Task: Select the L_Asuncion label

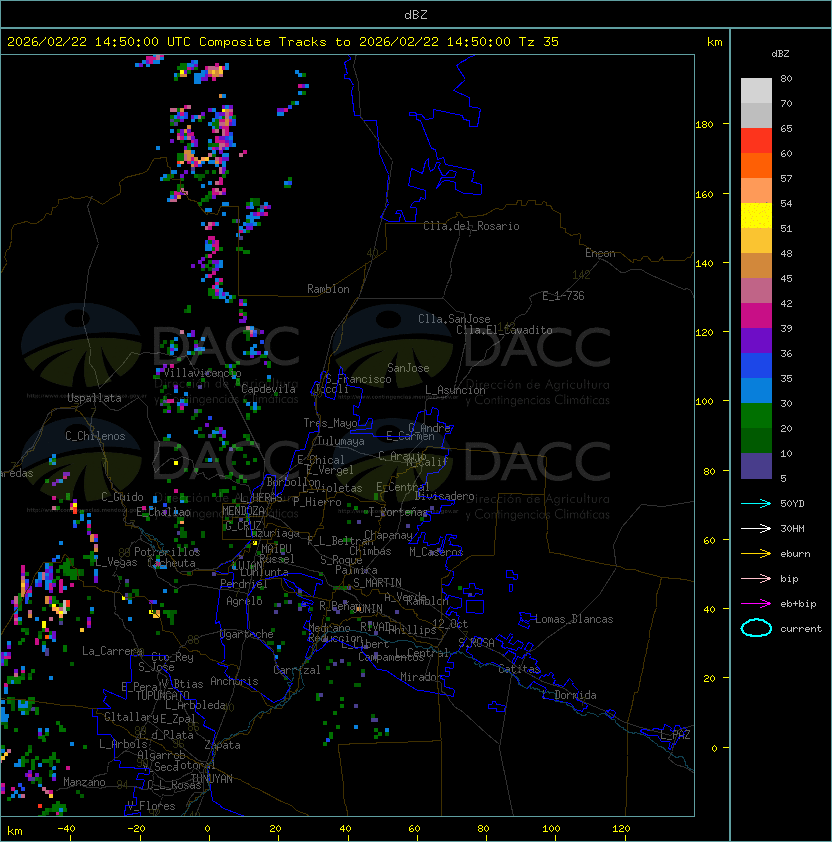Action: [455, 390]
